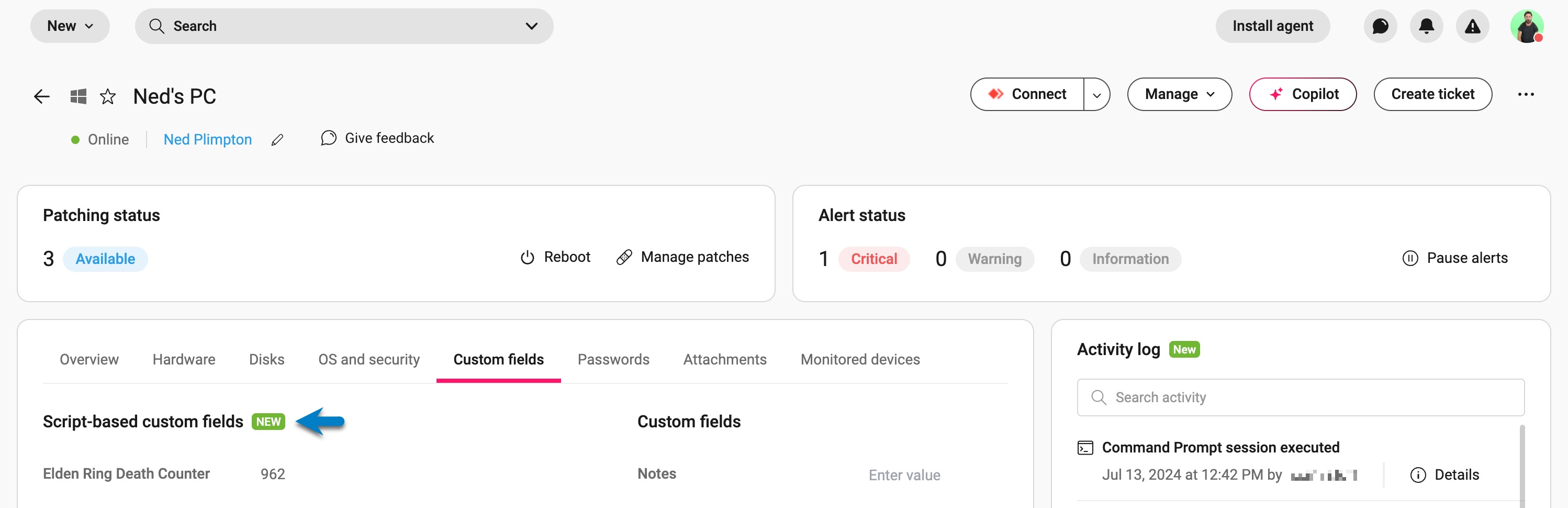Click the alert triangle icon in top bar
This screenshot has height=508, width=1568.
pos(1472,26)
